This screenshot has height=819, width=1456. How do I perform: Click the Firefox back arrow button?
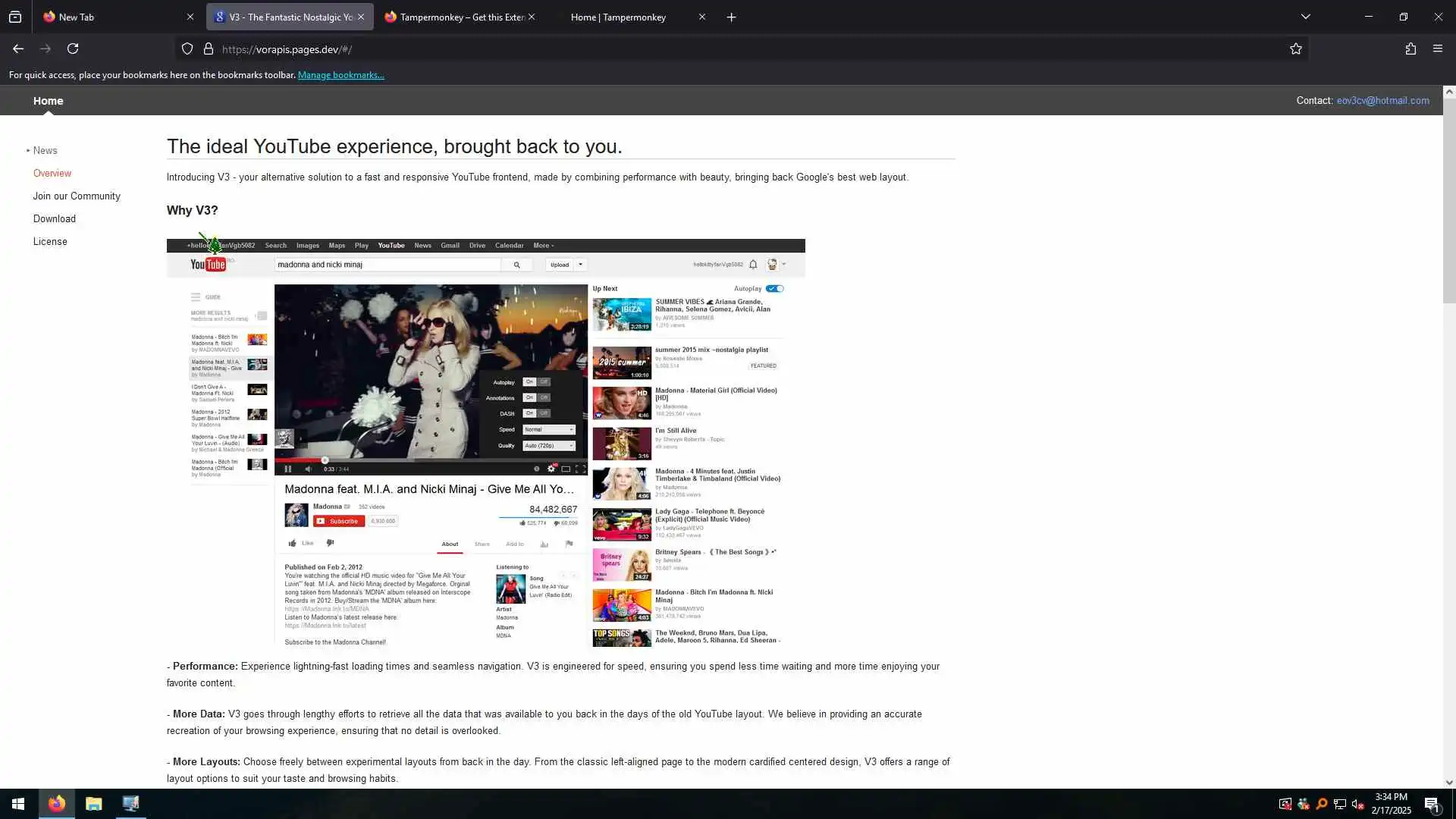coord(17,49)
